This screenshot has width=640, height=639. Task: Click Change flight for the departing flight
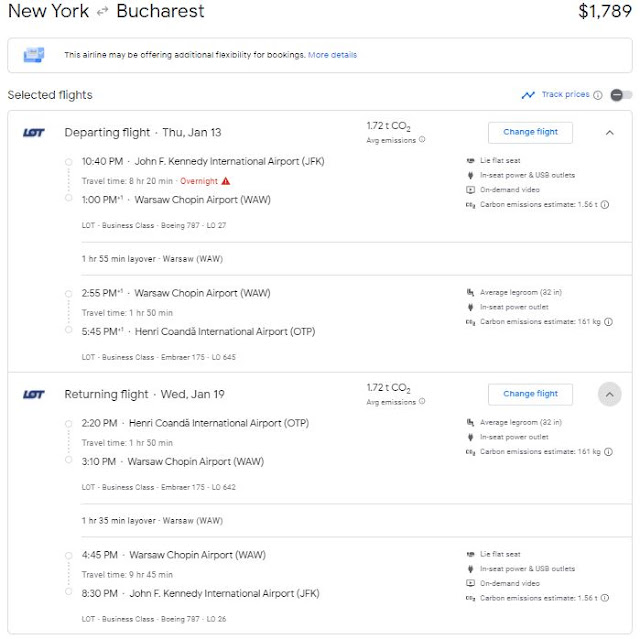pyautogui.click(x=530, y=132)
